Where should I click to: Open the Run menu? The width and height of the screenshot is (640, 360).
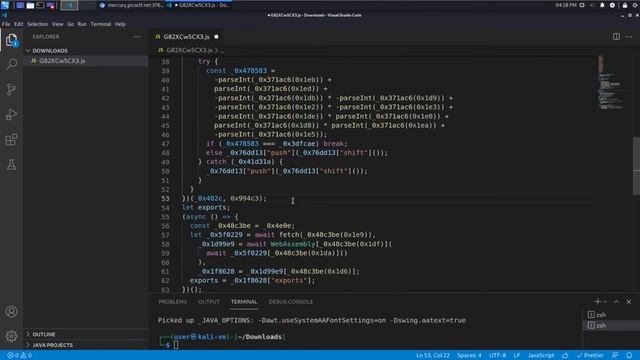point(82,24)
